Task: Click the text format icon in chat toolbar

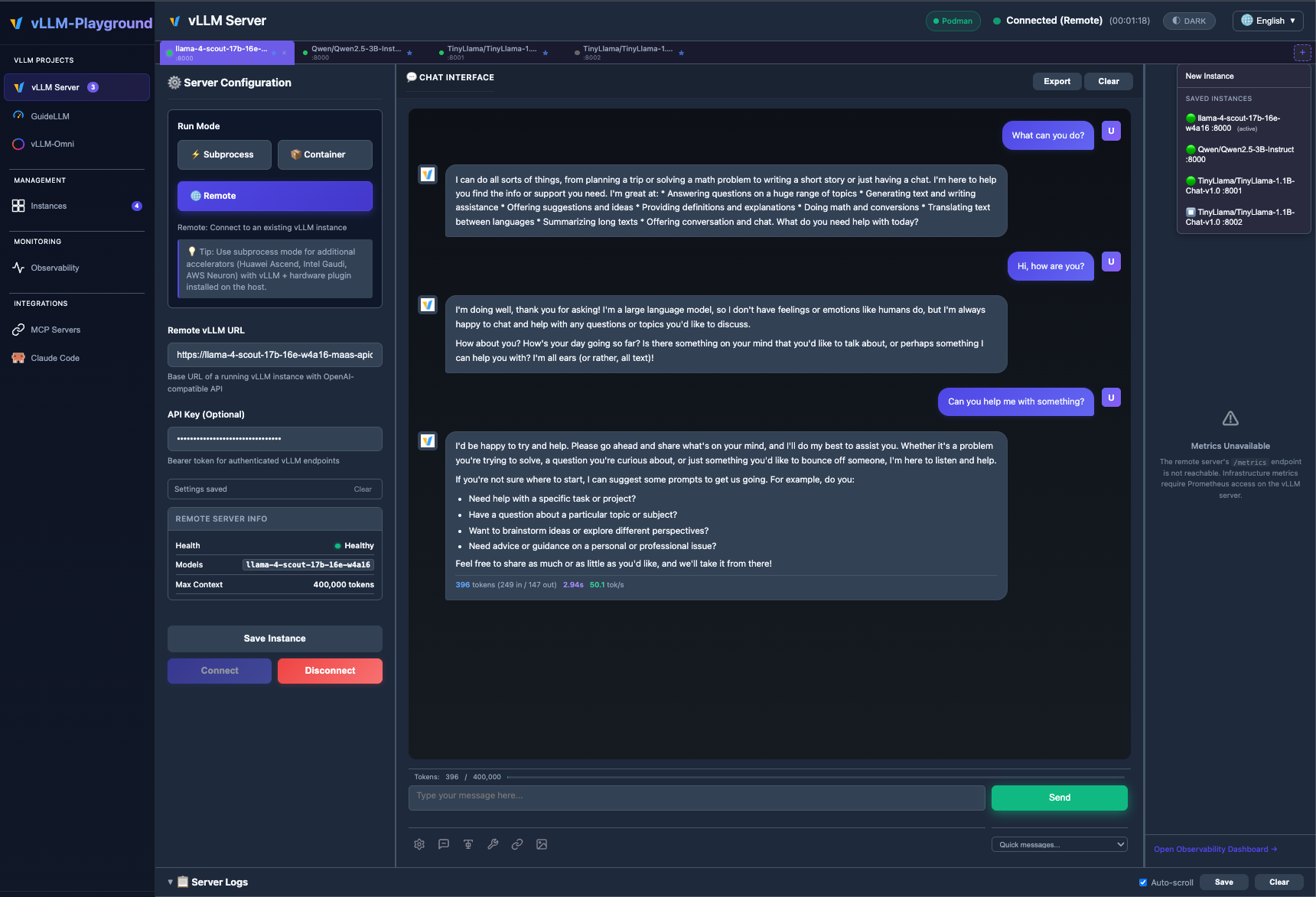Action: tap(468, 844)
